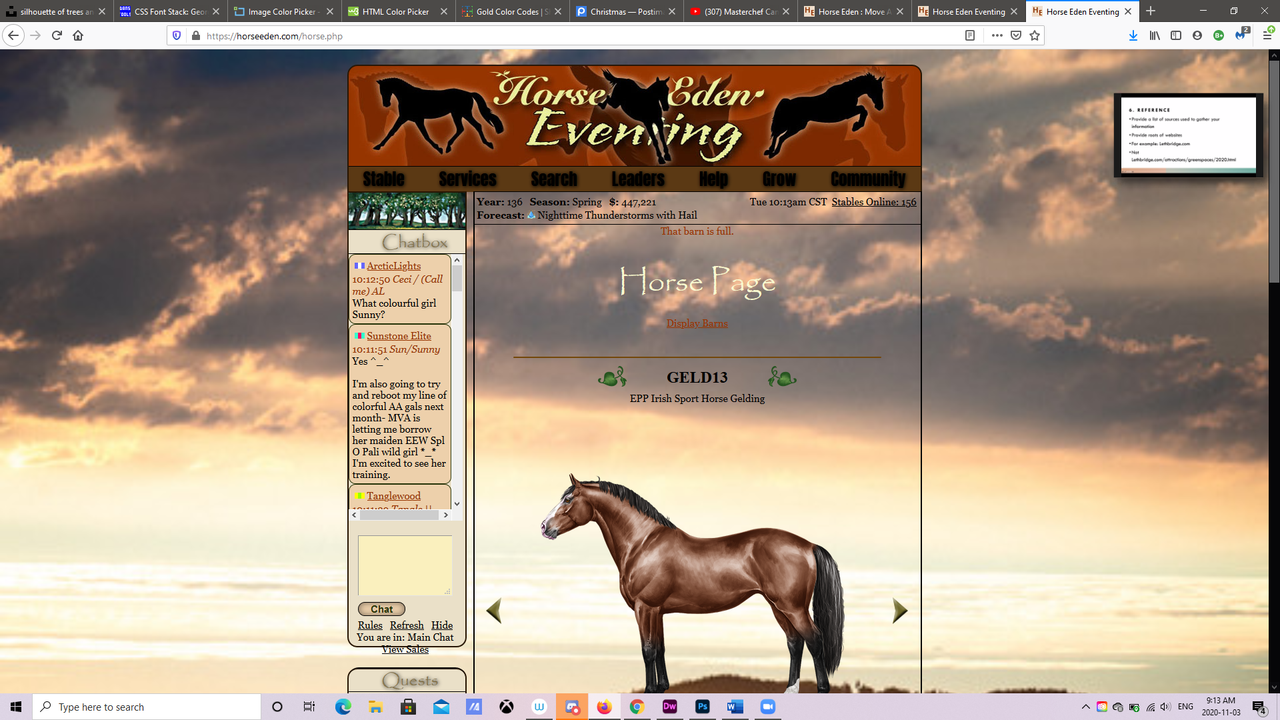Click the picture-in-picture reference slide thumbnail
1280x720 pixels.
click(1189, 135)
